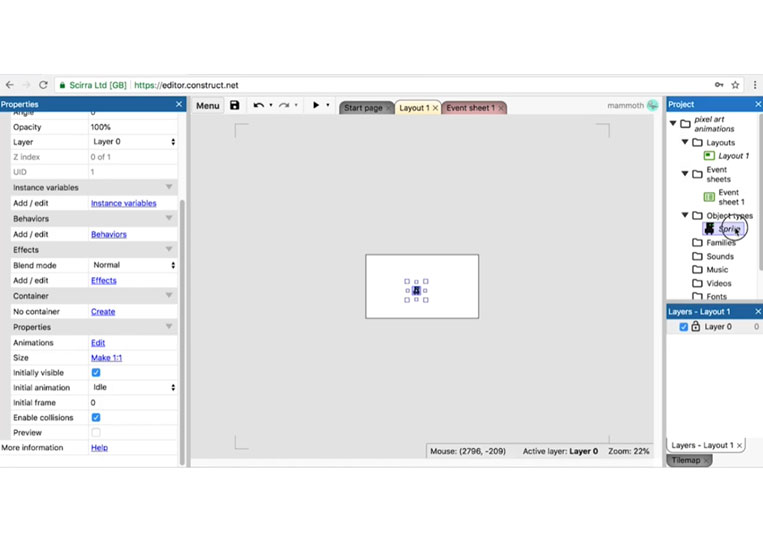This screenshot has width=763, height=541.
Task: Click the save project icon
Action: tap(235, 105)
